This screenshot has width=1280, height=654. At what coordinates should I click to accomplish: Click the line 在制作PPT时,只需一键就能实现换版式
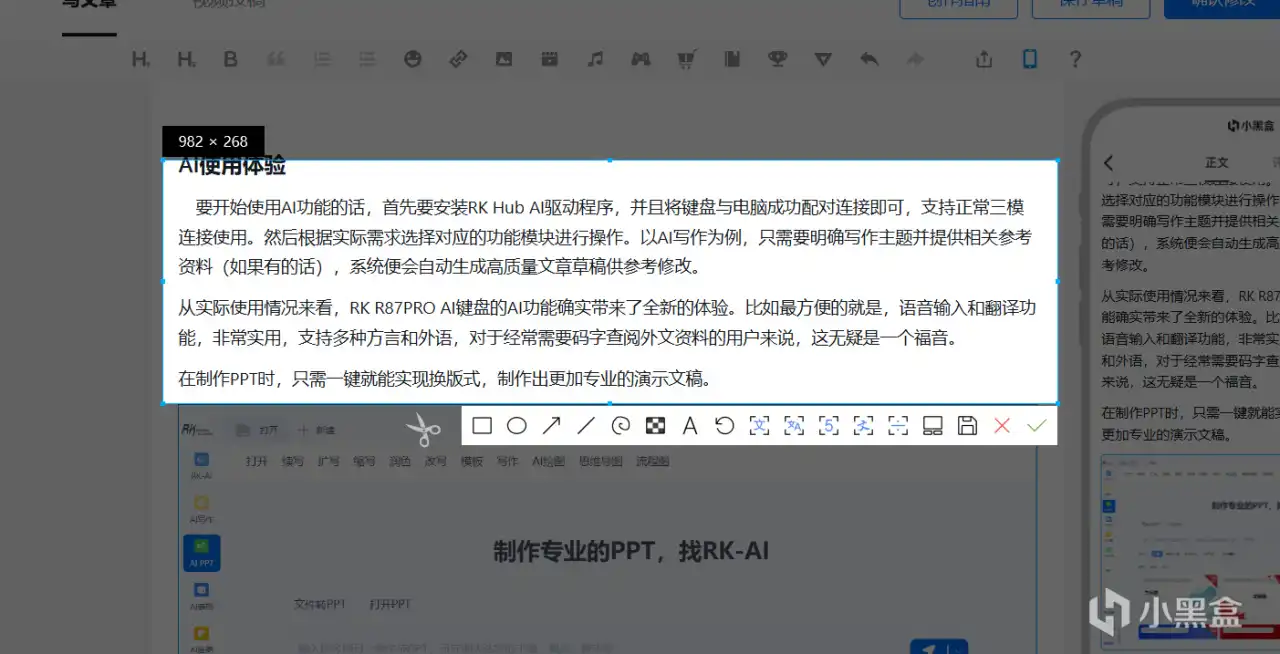[x=446, y=379]
